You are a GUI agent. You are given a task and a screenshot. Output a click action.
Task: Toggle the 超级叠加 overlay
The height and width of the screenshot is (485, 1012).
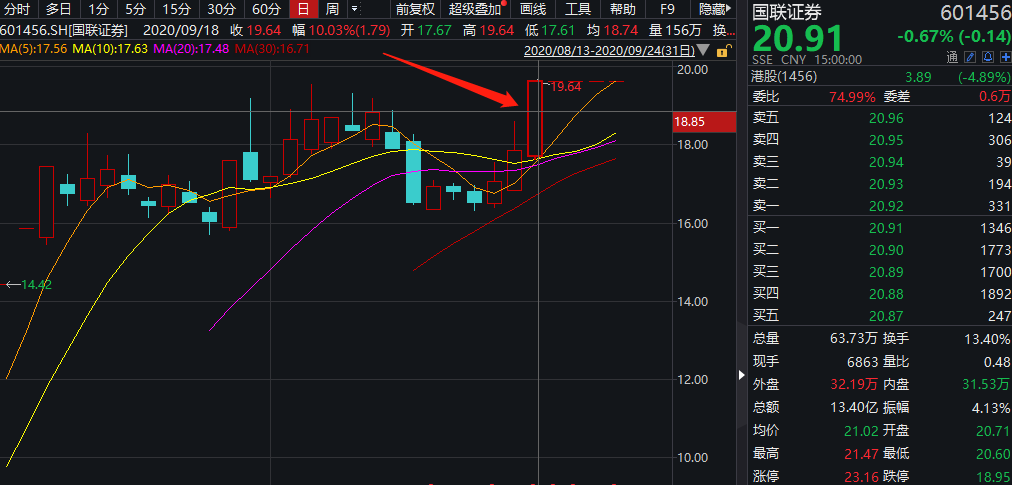point(474,9)
